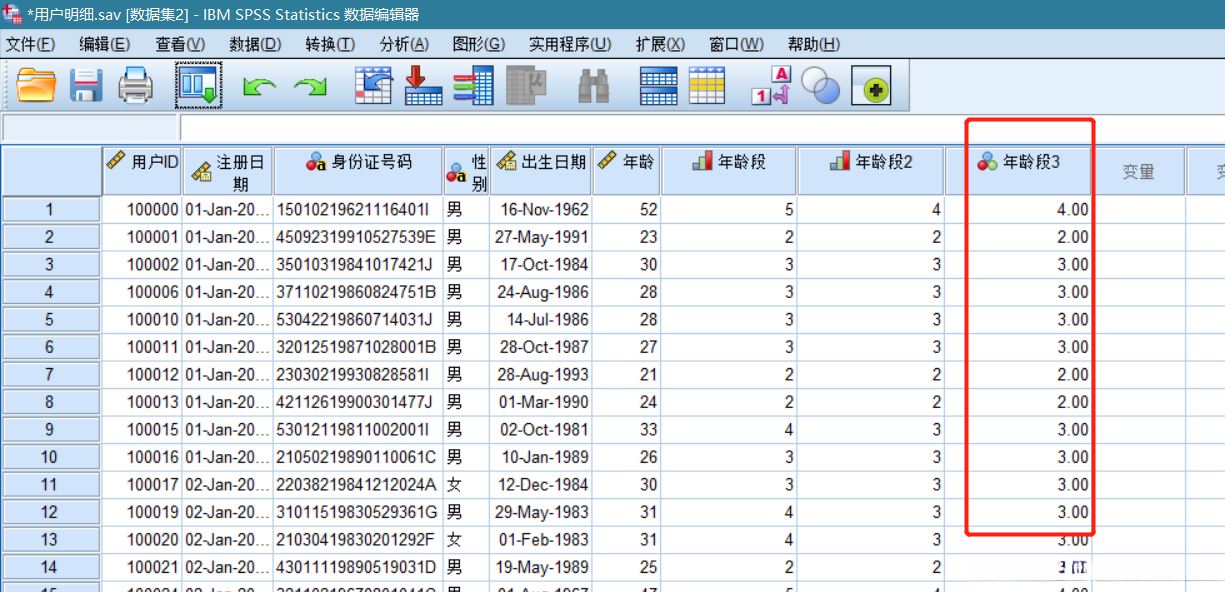Select the 身份证号码 column header

pyautogui.click(x=358, y=171)
